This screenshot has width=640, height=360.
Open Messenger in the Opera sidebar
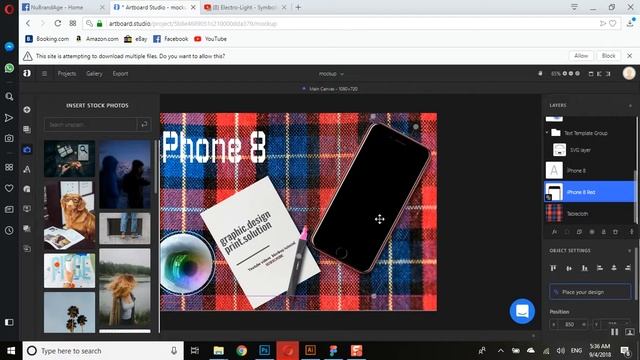tap(9, 47)
